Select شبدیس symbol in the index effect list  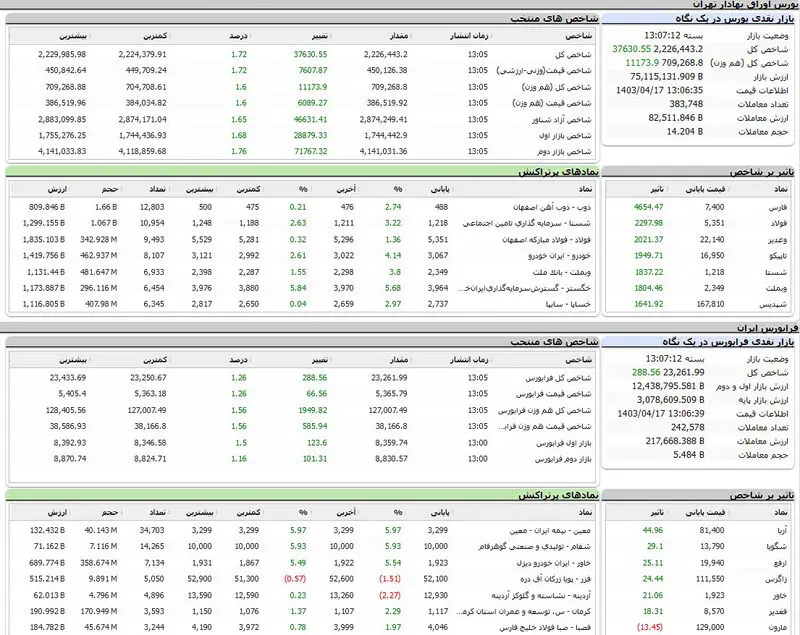coord(774,304)
